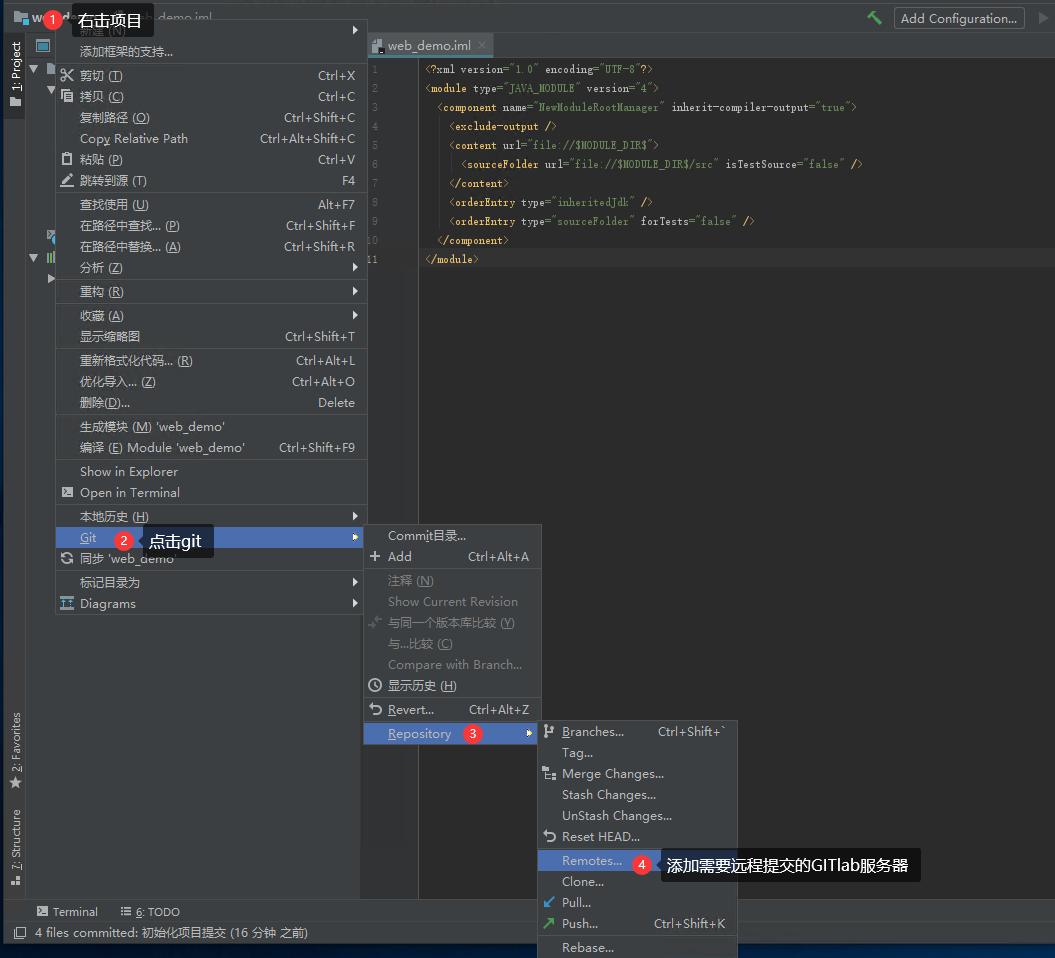The image size is (1055, 958).
Task: Click the Diagrams icon in context menu
Action: 67,603
